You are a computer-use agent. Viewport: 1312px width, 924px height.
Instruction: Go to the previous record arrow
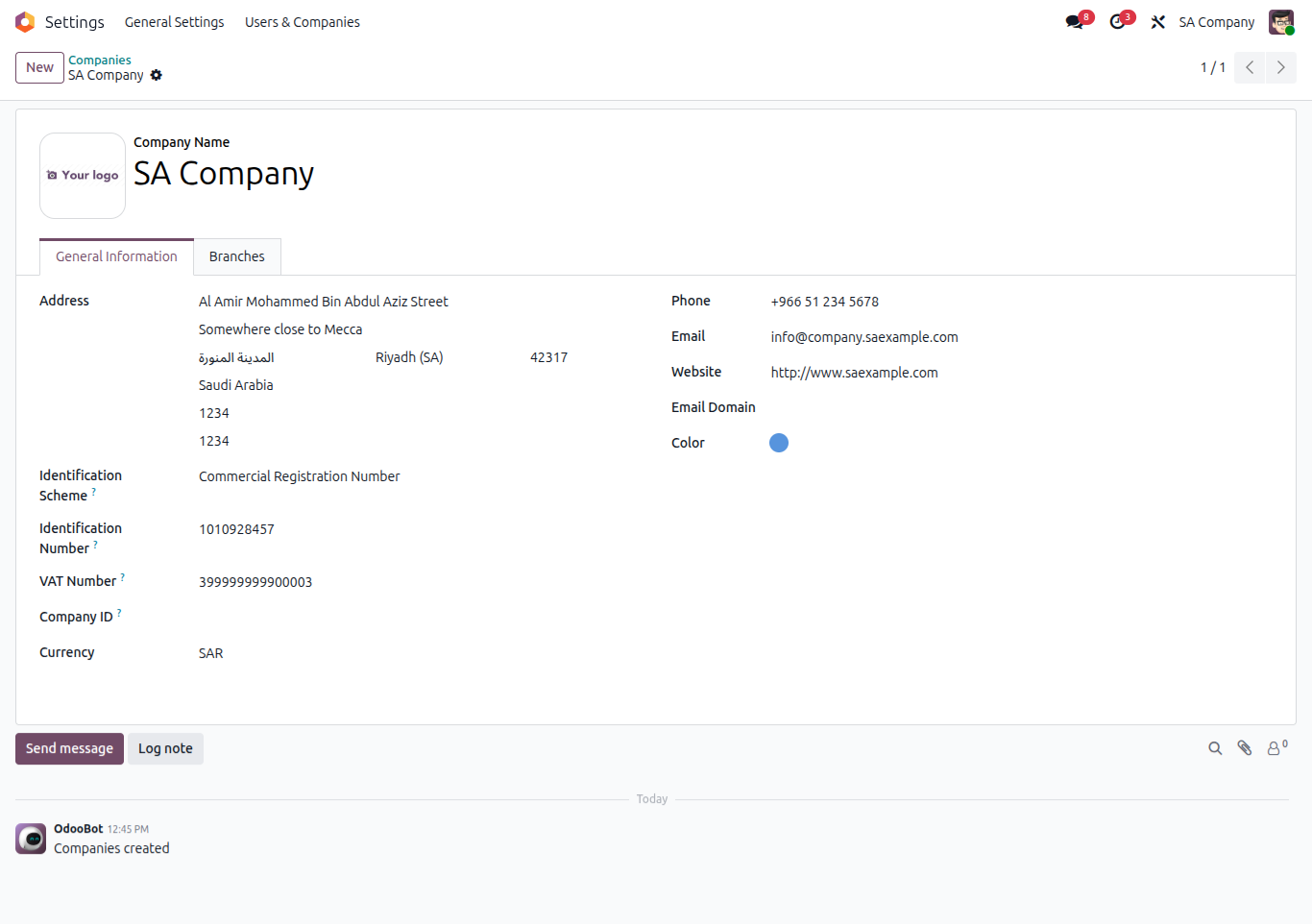pyautogui.click(x=1250, y=67)
